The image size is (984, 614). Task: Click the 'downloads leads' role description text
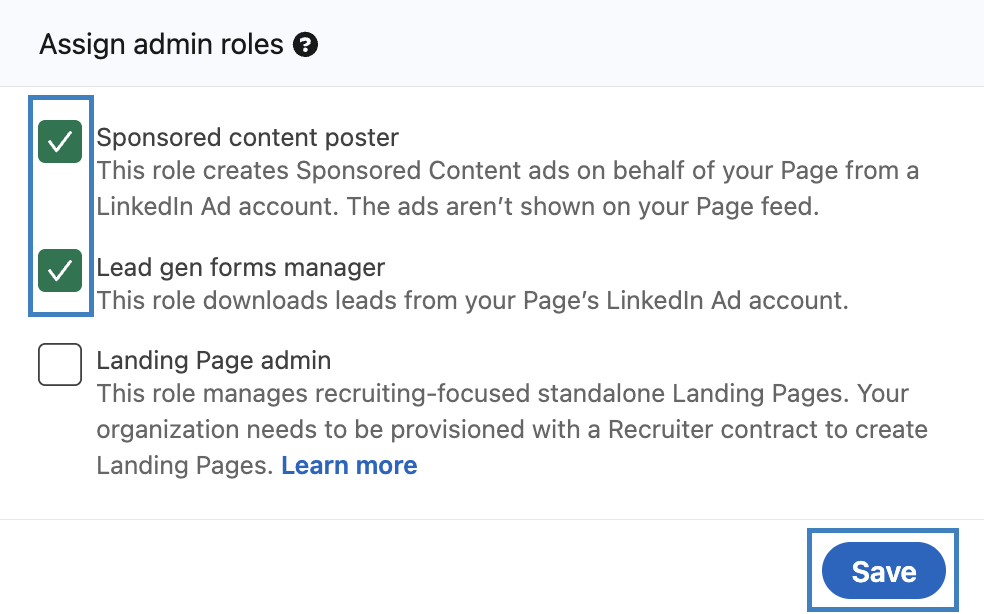click(472, 300)
